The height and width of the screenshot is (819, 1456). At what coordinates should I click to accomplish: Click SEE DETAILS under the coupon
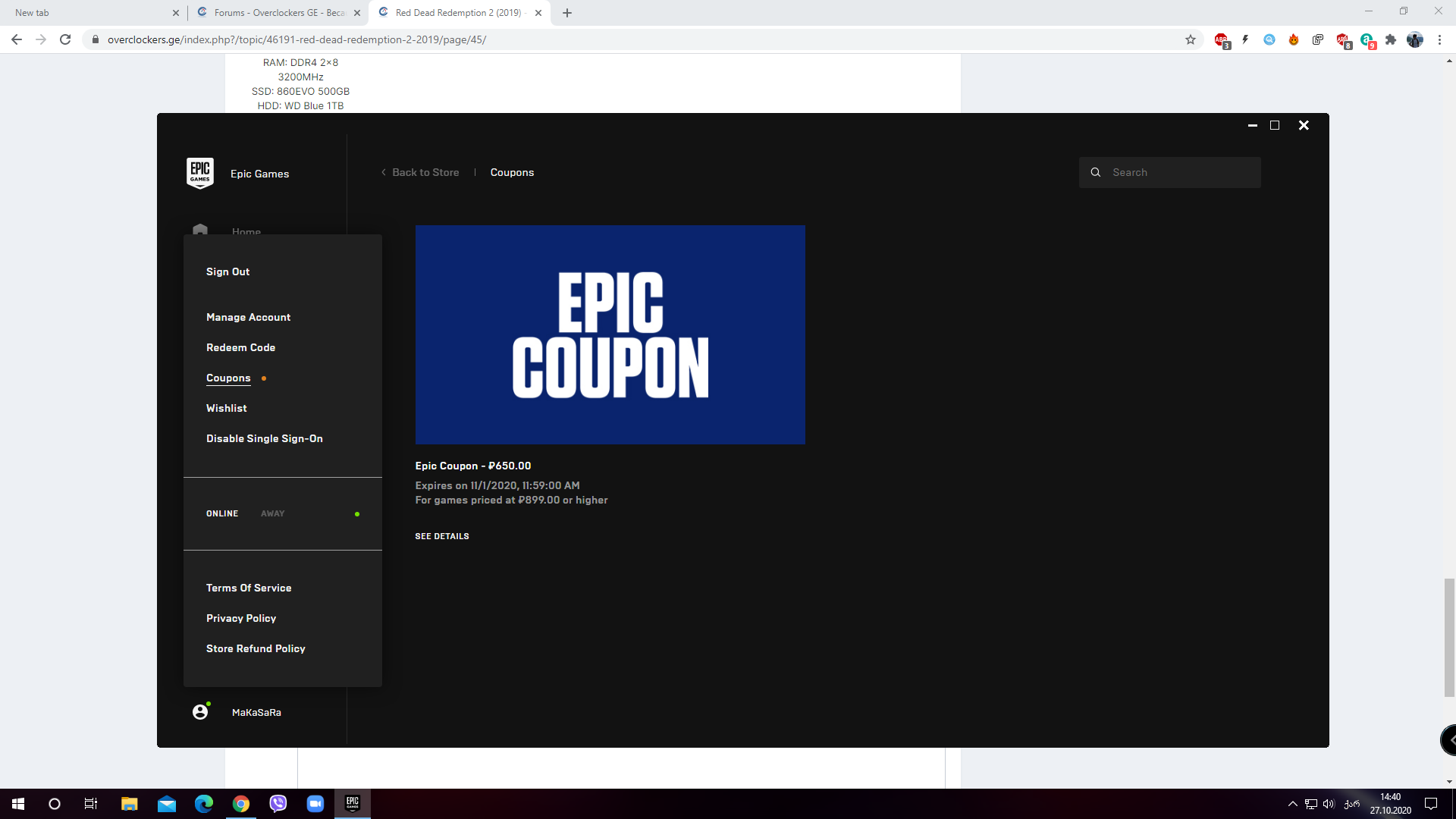[442, 536]
